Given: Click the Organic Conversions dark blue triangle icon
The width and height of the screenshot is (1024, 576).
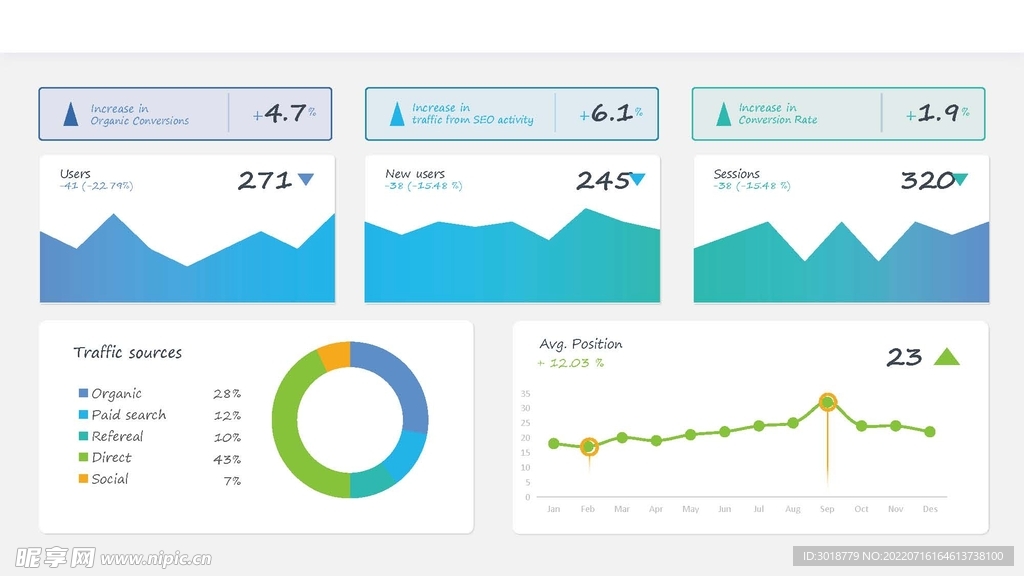Looking at the screenshot, I should (70, 115).
